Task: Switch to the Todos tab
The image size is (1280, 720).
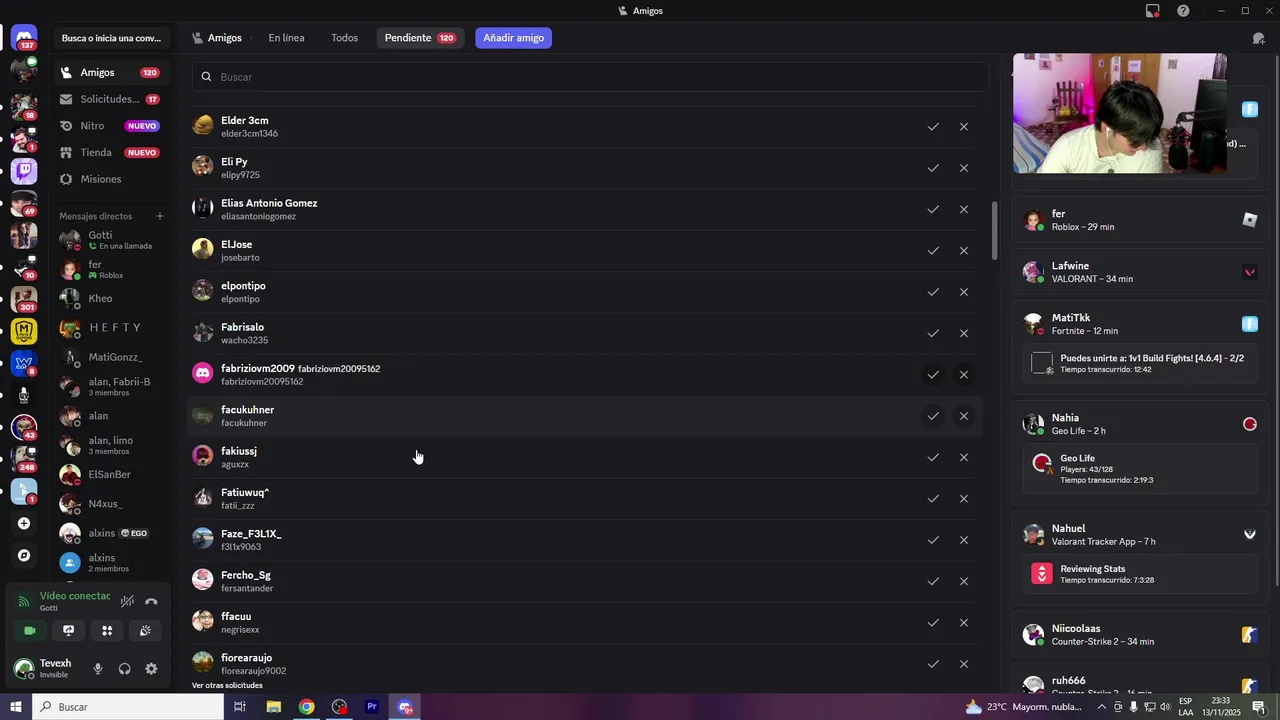Action: 344,38
